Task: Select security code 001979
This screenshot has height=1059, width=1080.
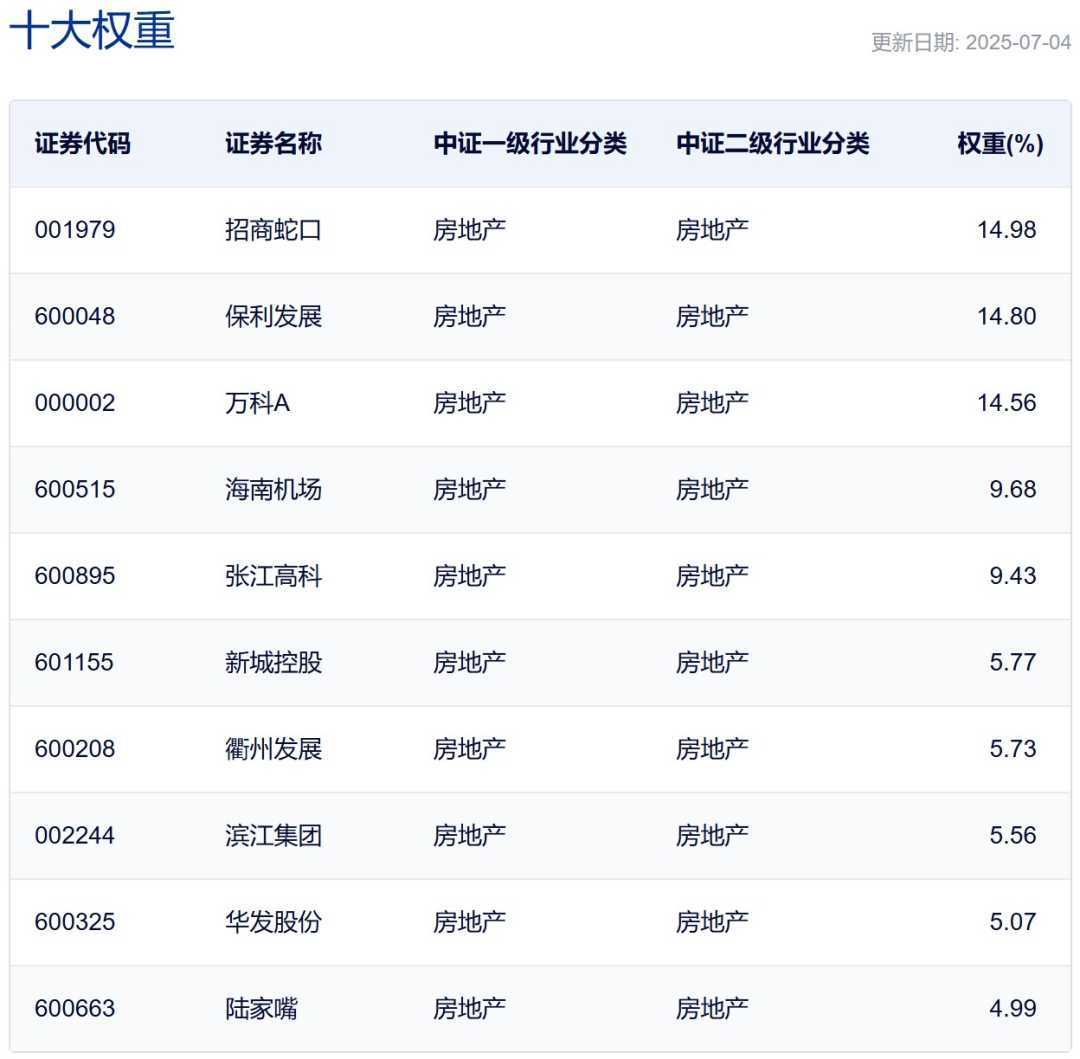Action: [x=75, y=230]
